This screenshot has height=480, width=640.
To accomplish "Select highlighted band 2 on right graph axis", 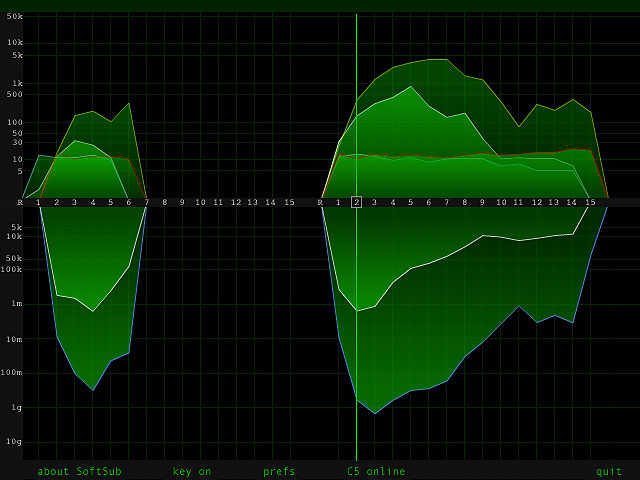I will click(356, 202).
